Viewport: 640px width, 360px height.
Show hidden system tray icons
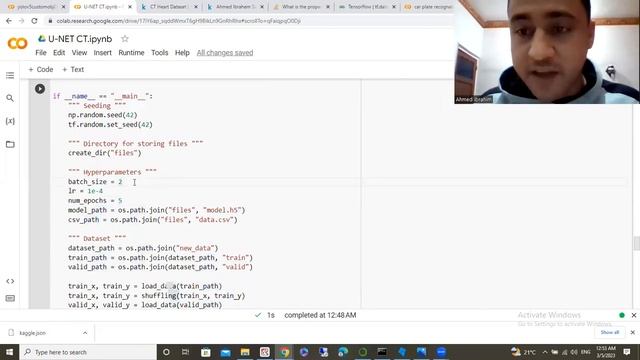pyautogui.click(x=545, y=352)
